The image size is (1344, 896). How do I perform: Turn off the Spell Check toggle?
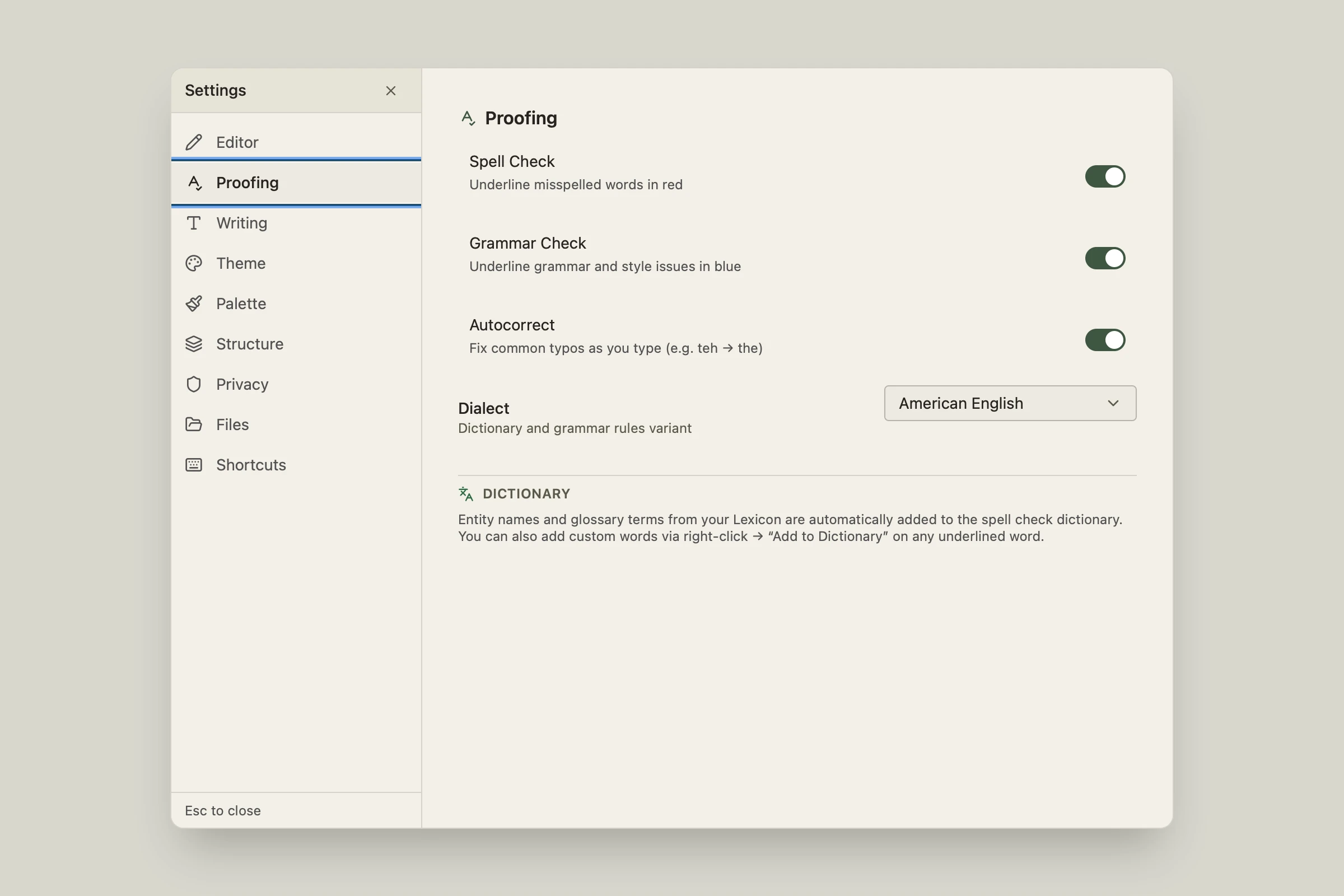(1105, 176)
